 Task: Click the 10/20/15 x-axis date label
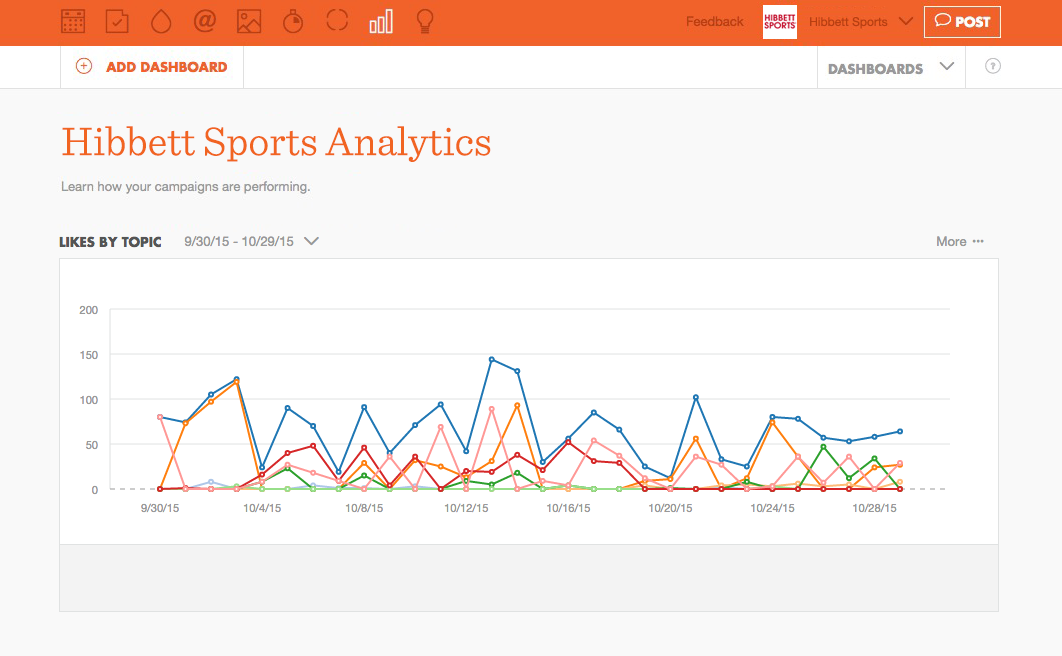(x=670, y=508)
